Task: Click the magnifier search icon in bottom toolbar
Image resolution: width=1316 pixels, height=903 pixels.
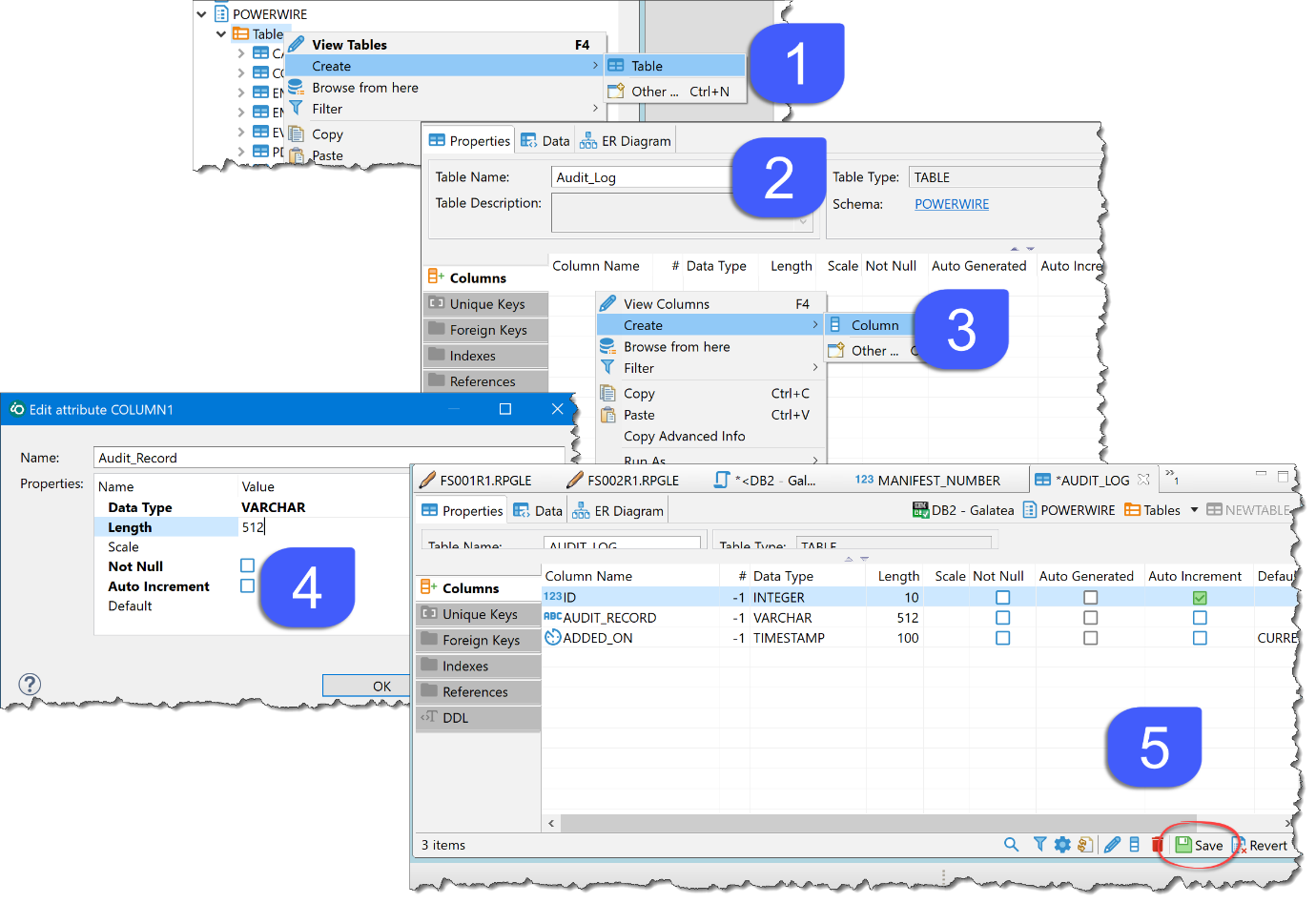Action: (1011, 845)
